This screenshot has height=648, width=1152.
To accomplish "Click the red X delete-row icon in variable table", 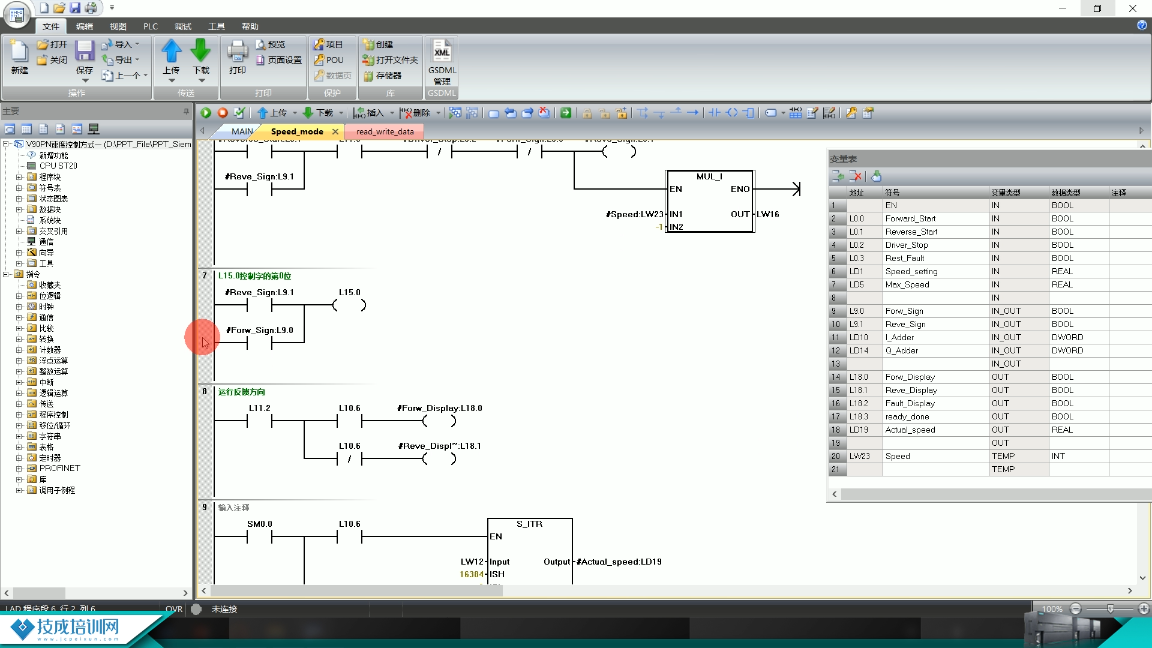I will pos(855,176).
